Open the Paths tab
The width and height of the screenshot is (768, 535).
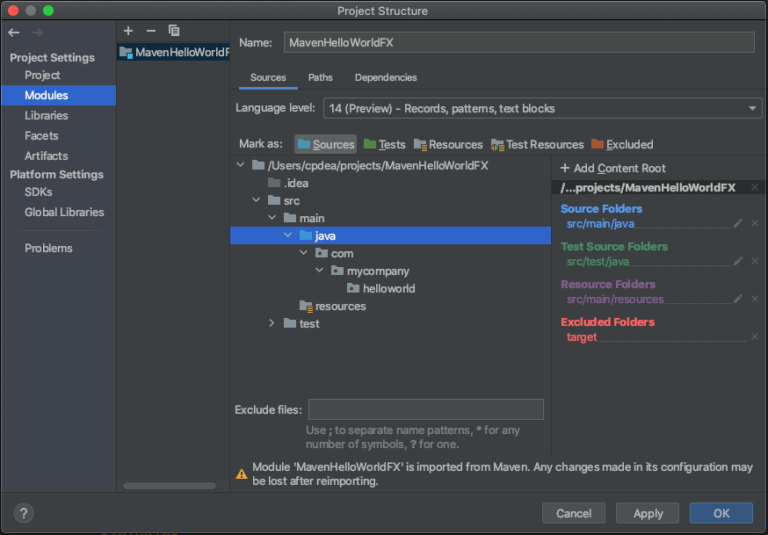pyautogui.click(x=320, y=77)
